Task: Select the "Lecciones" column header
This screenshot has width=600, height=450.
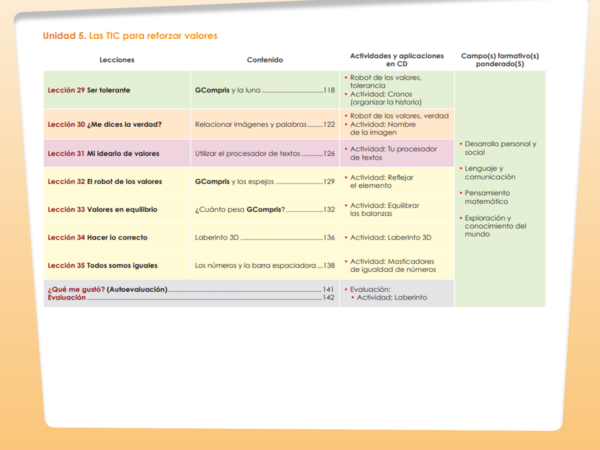Action: coord(117,60)
